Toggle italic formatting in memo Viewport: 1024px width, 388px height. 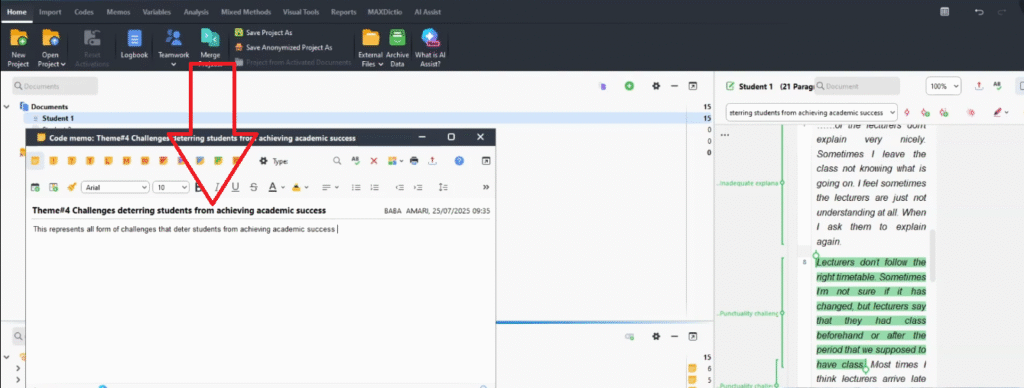(x=217, y=187)
